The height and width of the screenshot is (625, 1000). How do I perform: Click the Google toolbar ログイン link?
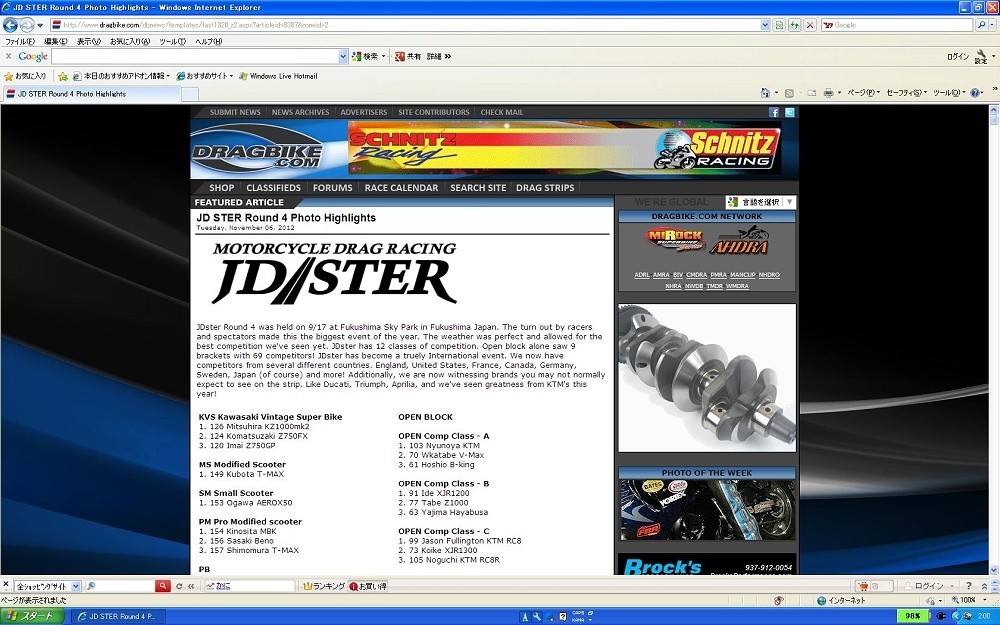958,56
